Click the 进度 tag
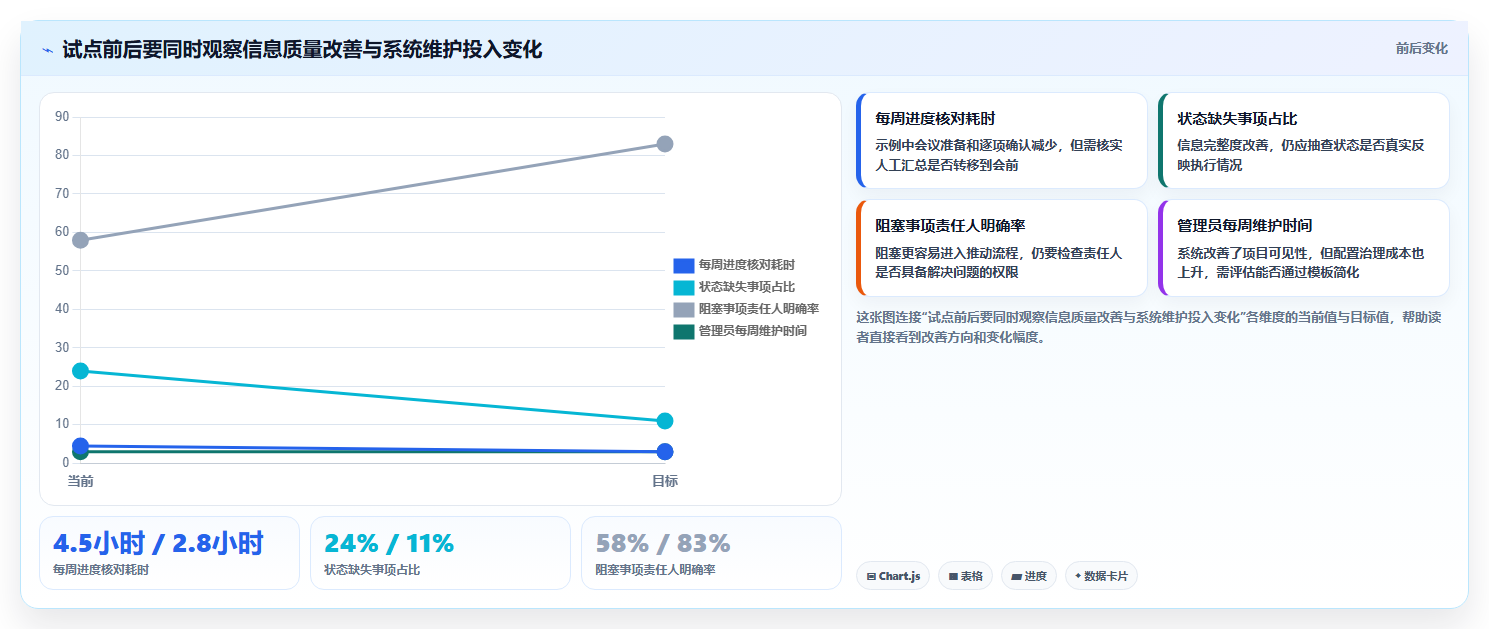Viewport: 1489px width, 629px height. 1029,576
